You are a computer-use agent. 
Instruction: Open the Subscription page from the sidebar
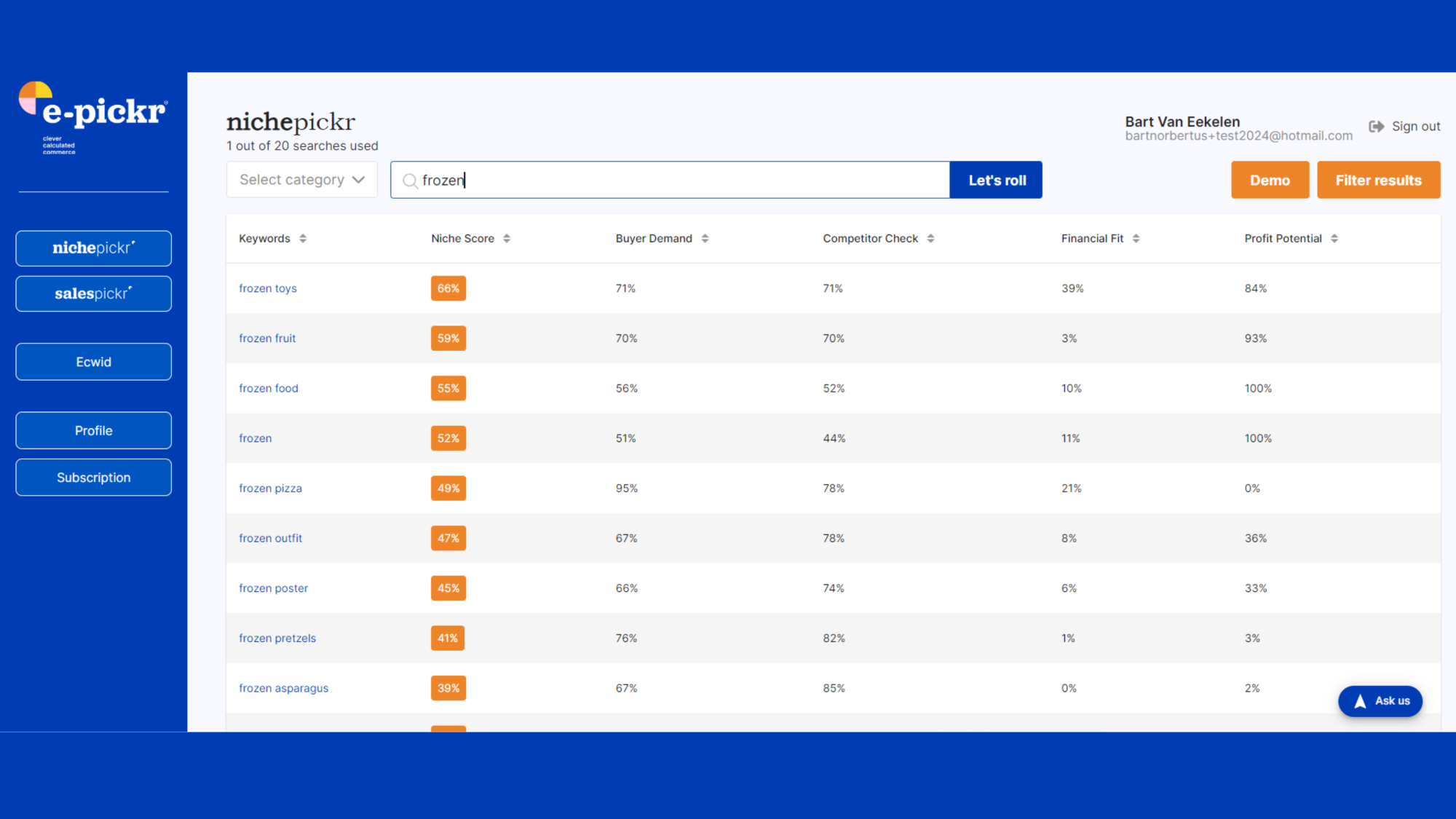tap(93, 477)
